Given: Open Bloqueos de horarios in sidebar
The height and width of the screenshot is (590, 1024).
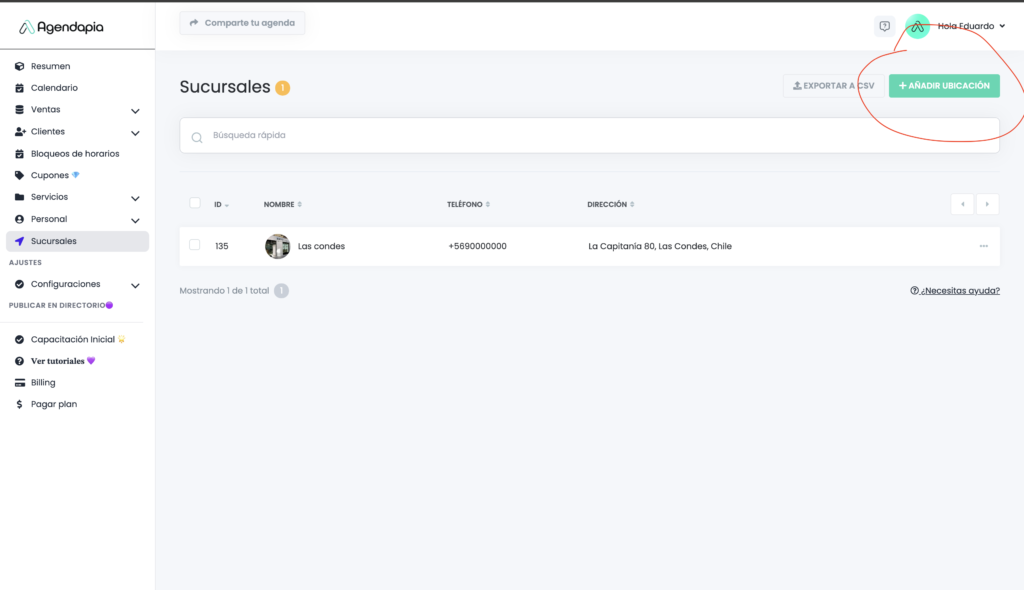Looking at the screenshot, I should pos(74,154).
